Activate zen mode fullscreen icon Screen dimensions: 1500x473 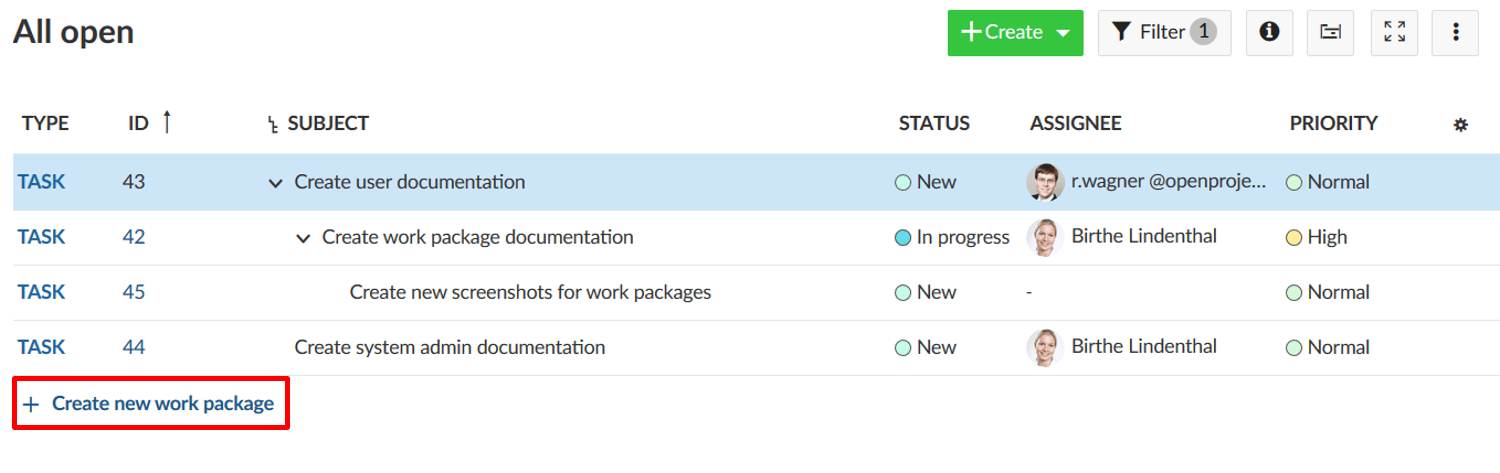click(1394, 33)
